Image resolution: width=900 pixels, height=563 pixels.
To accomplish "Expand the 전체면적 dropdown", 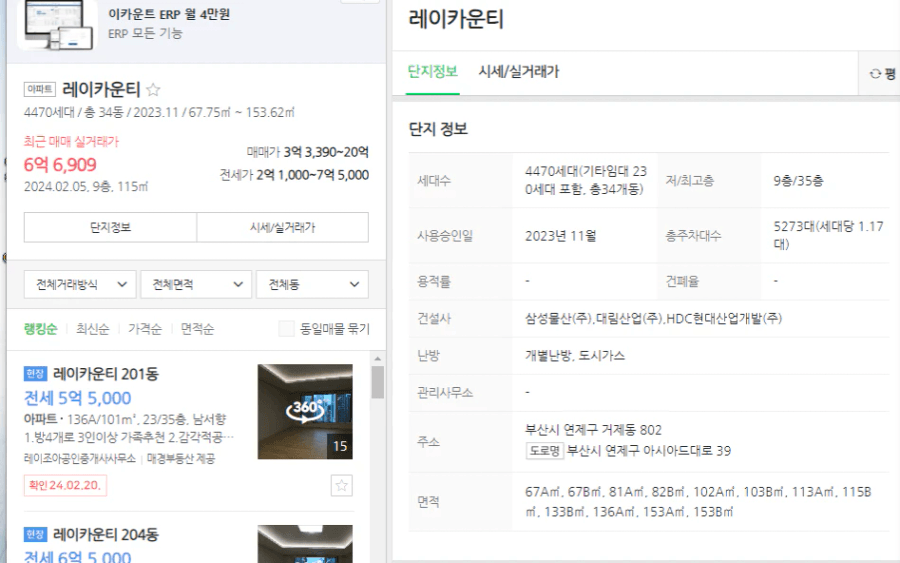I will pyautogui.click(x=196, y=284).
